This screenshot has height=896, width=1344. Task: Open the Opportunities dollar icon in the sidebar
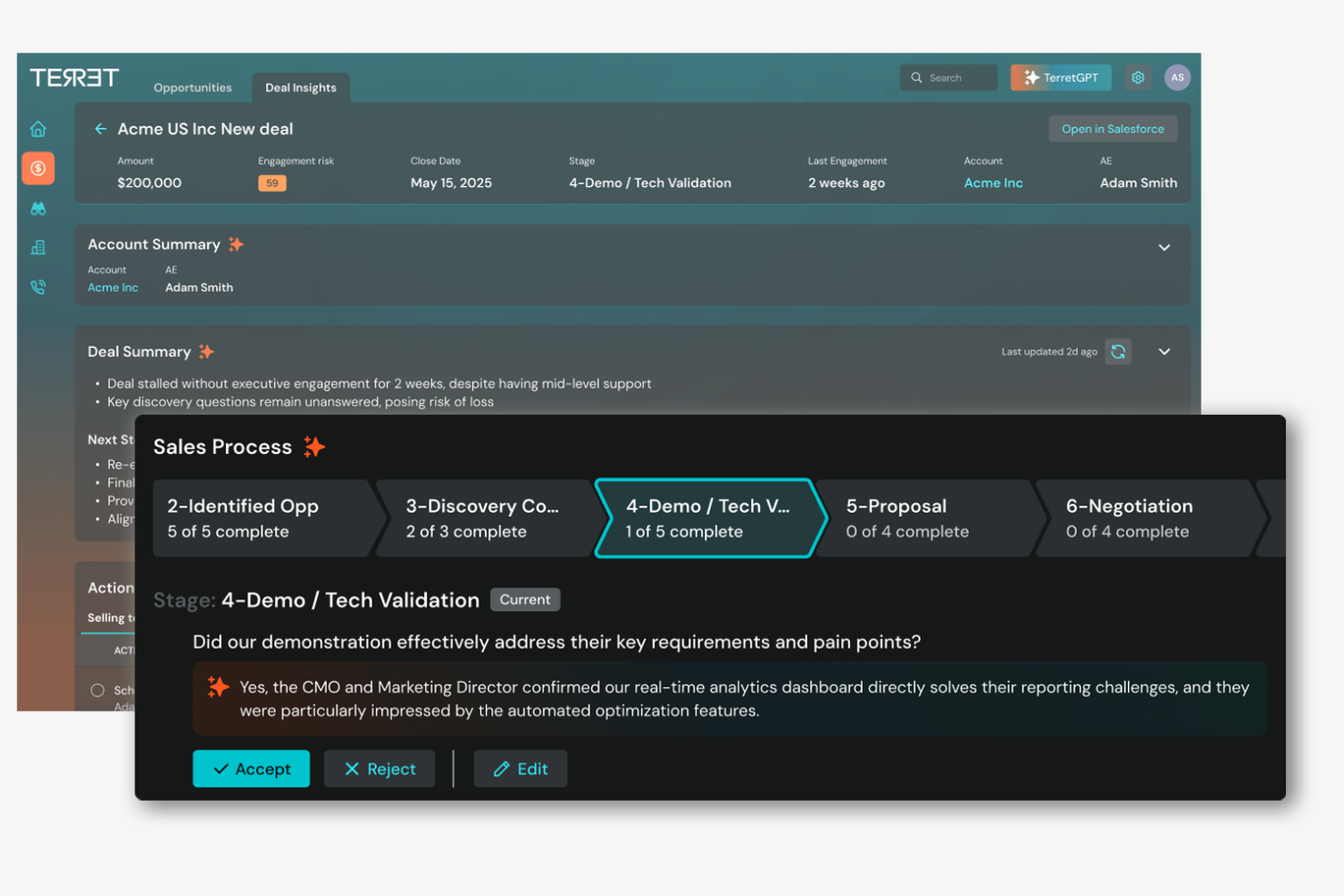pos(38,168)
